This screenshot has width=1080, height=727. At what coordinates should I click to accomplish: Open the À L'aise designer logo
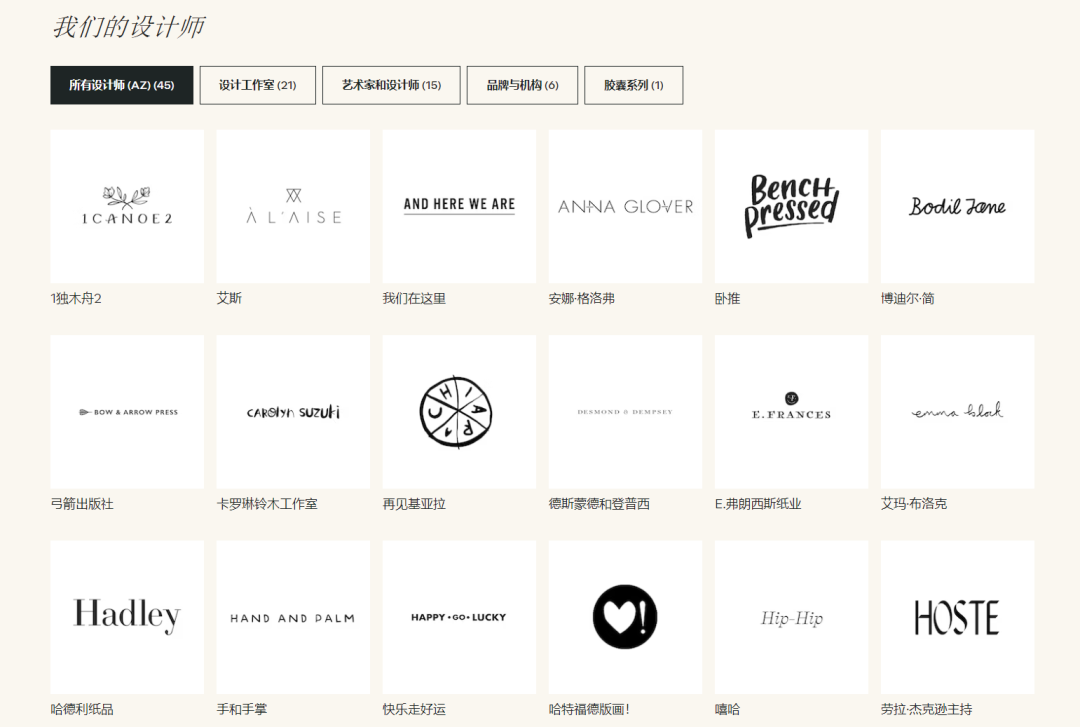click(x=293, y=206)
